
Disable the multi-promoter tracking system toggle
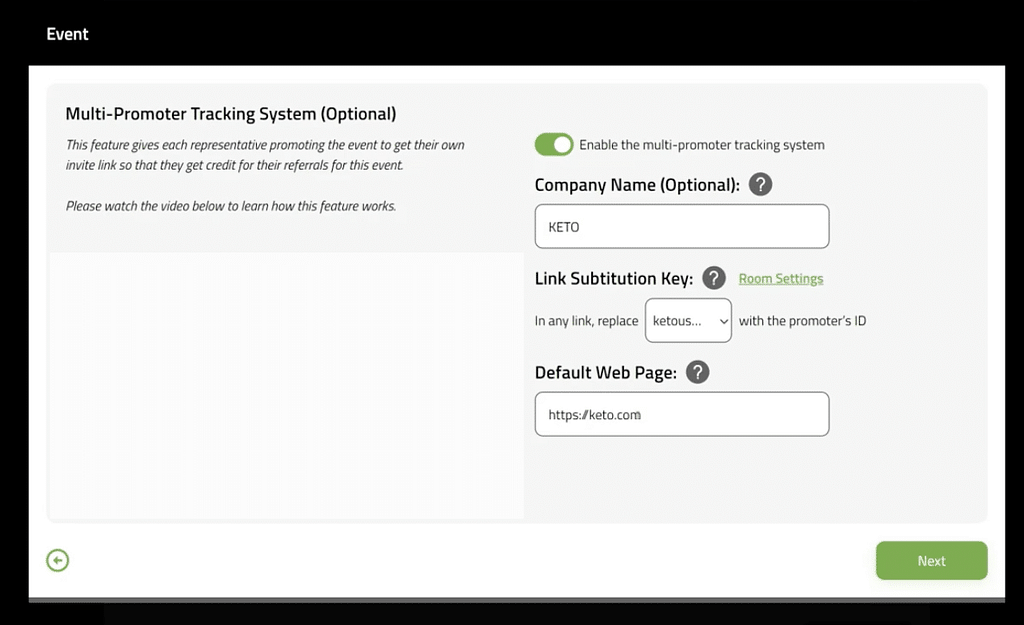point(554,145)
